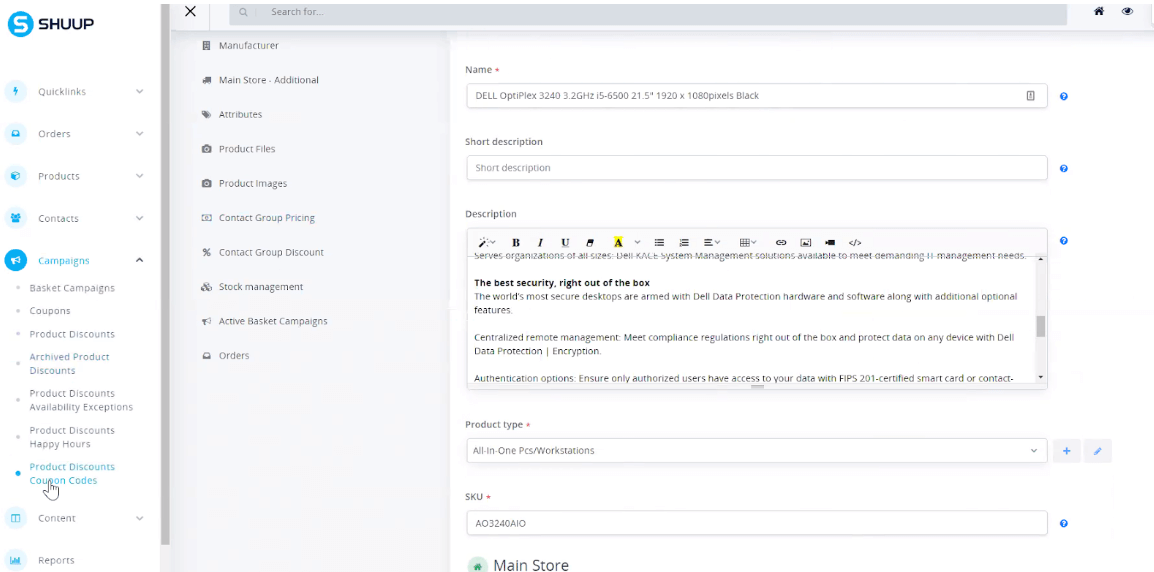Open the insert table dropdown
The image size is (1154, 572).
[x=748, y=242]
